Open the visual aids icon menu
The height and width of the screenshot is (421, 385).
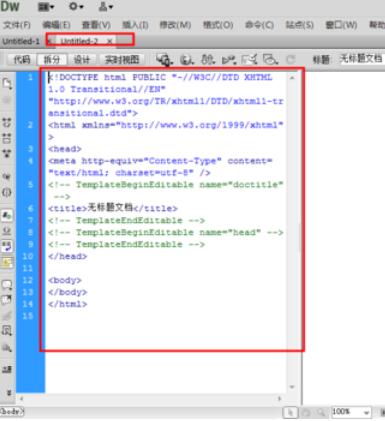click(x=270, y=60)
